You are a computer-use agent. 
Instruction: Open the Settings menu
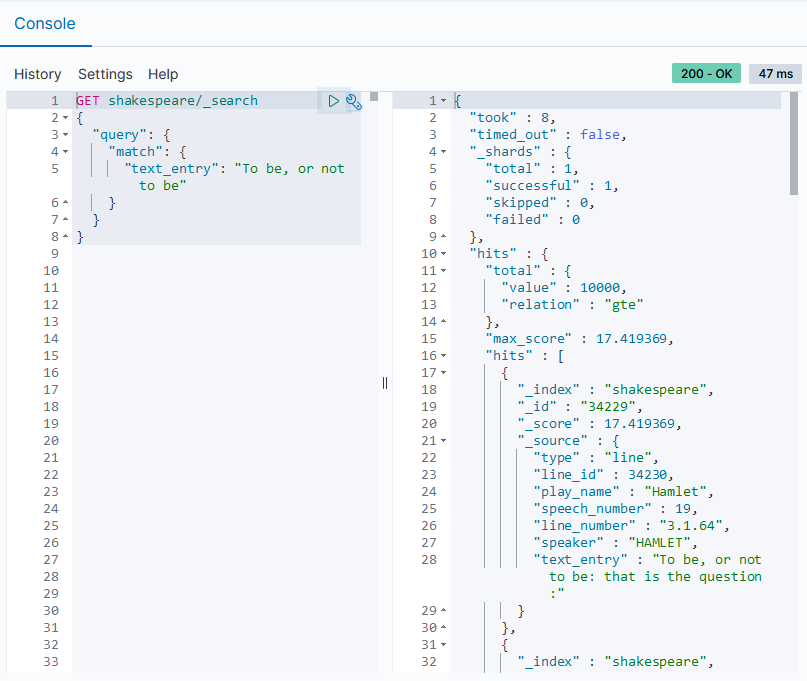pyautogui.click(x=104, y=74)
